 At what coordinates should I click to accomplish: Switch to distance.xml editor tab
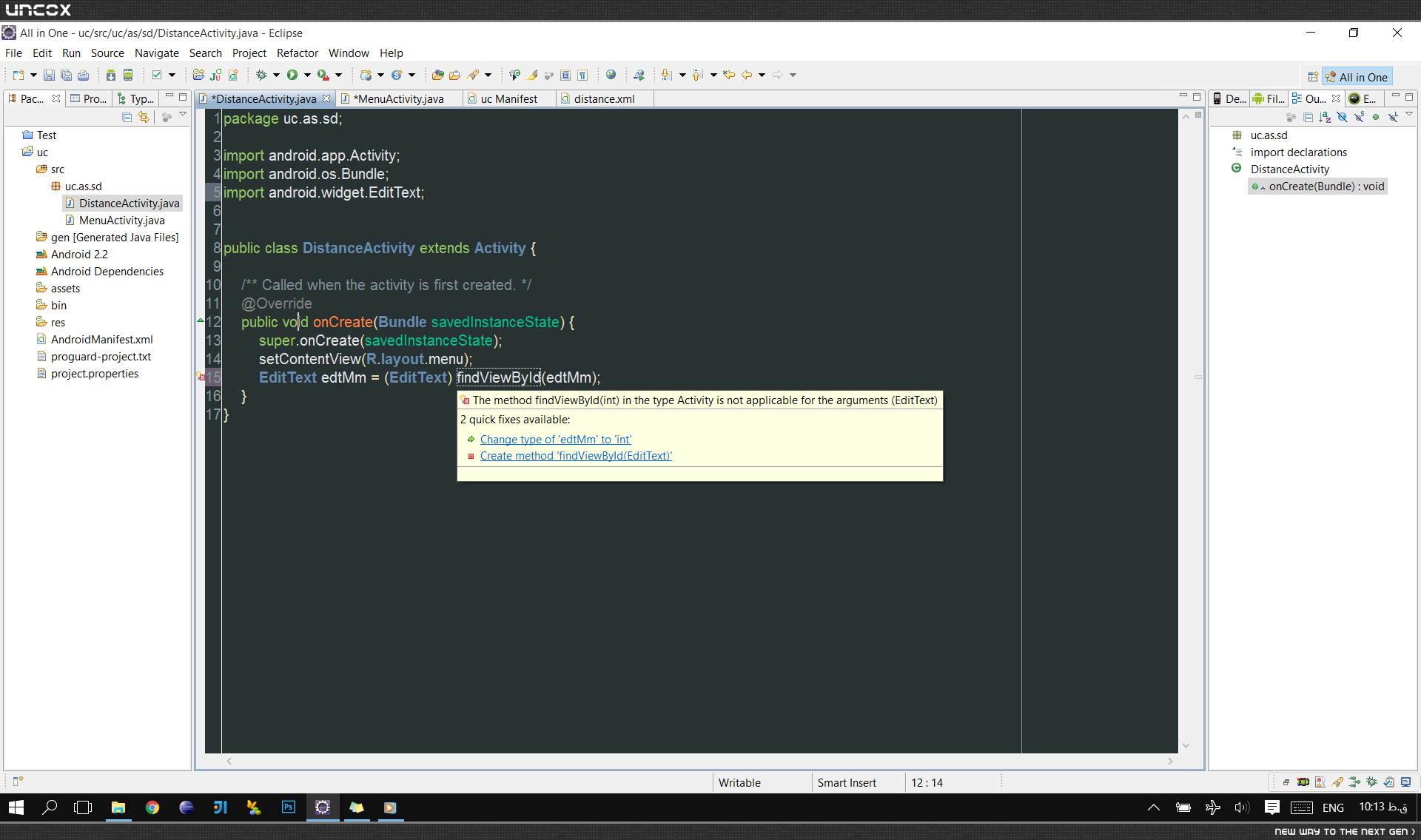tap(604, 98)
